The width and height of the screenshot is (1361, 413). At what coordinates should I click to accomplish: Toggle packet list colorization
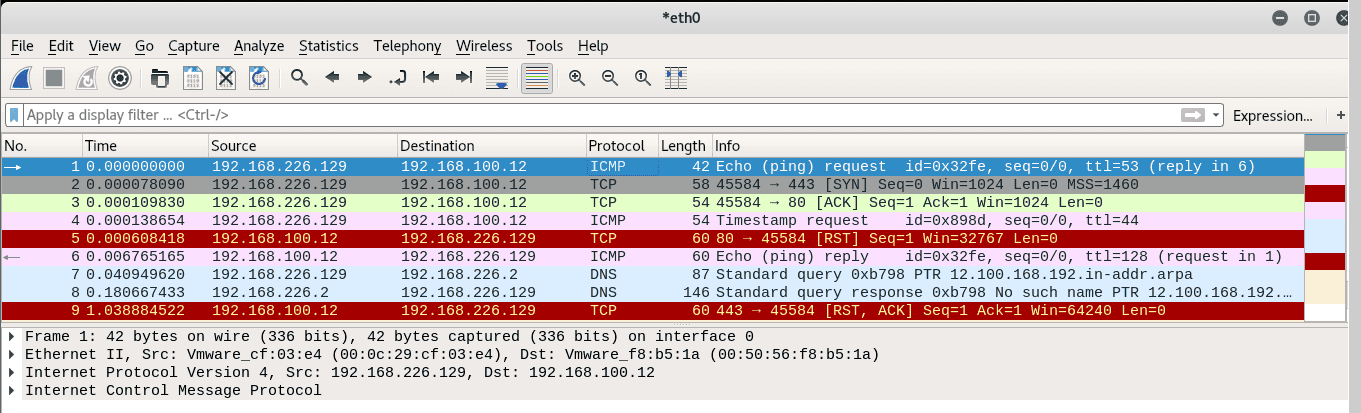coord(537,78)
